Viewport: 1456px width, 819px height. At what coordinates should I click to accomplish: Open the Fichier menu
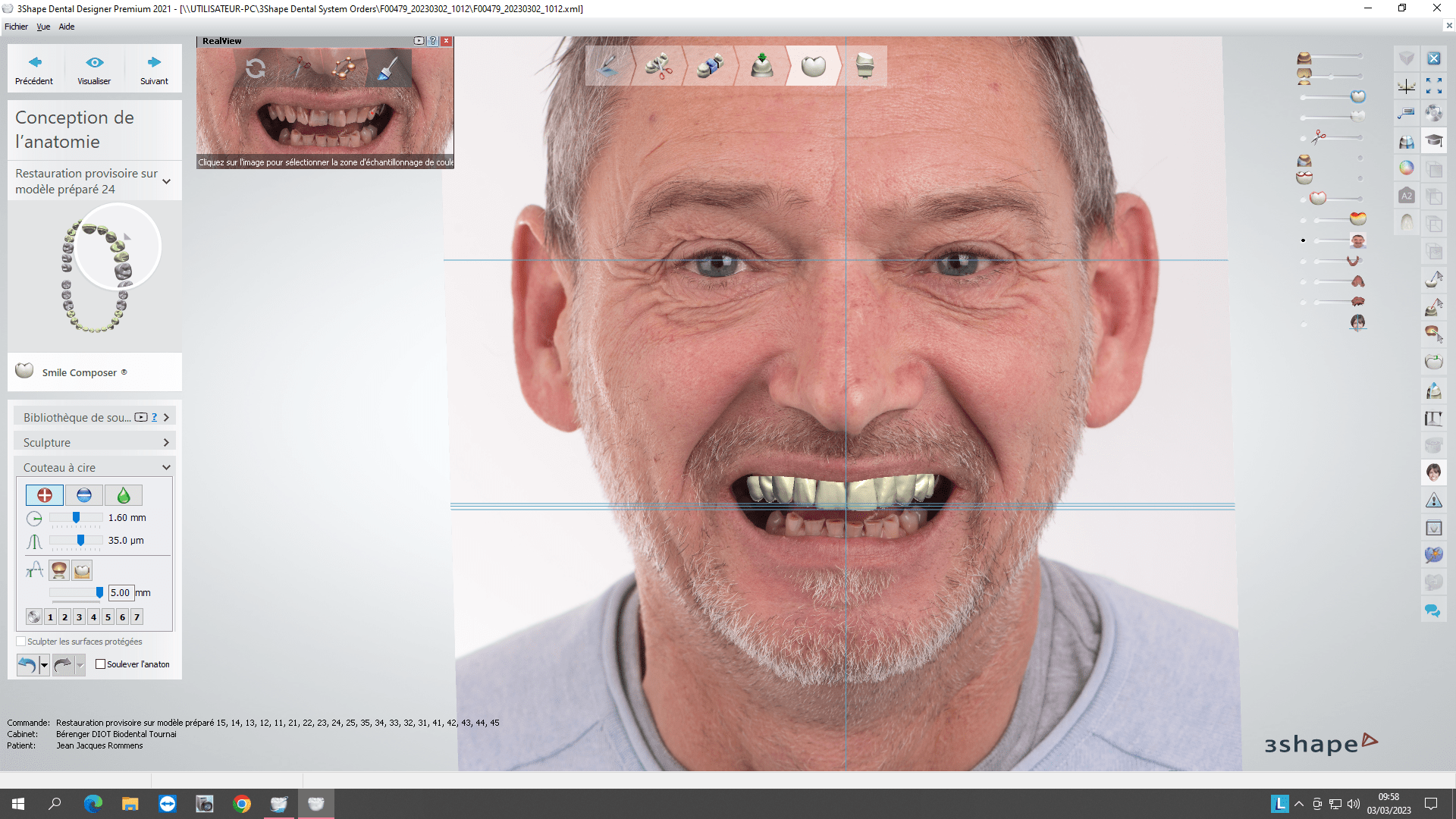[x=16, y=27]
